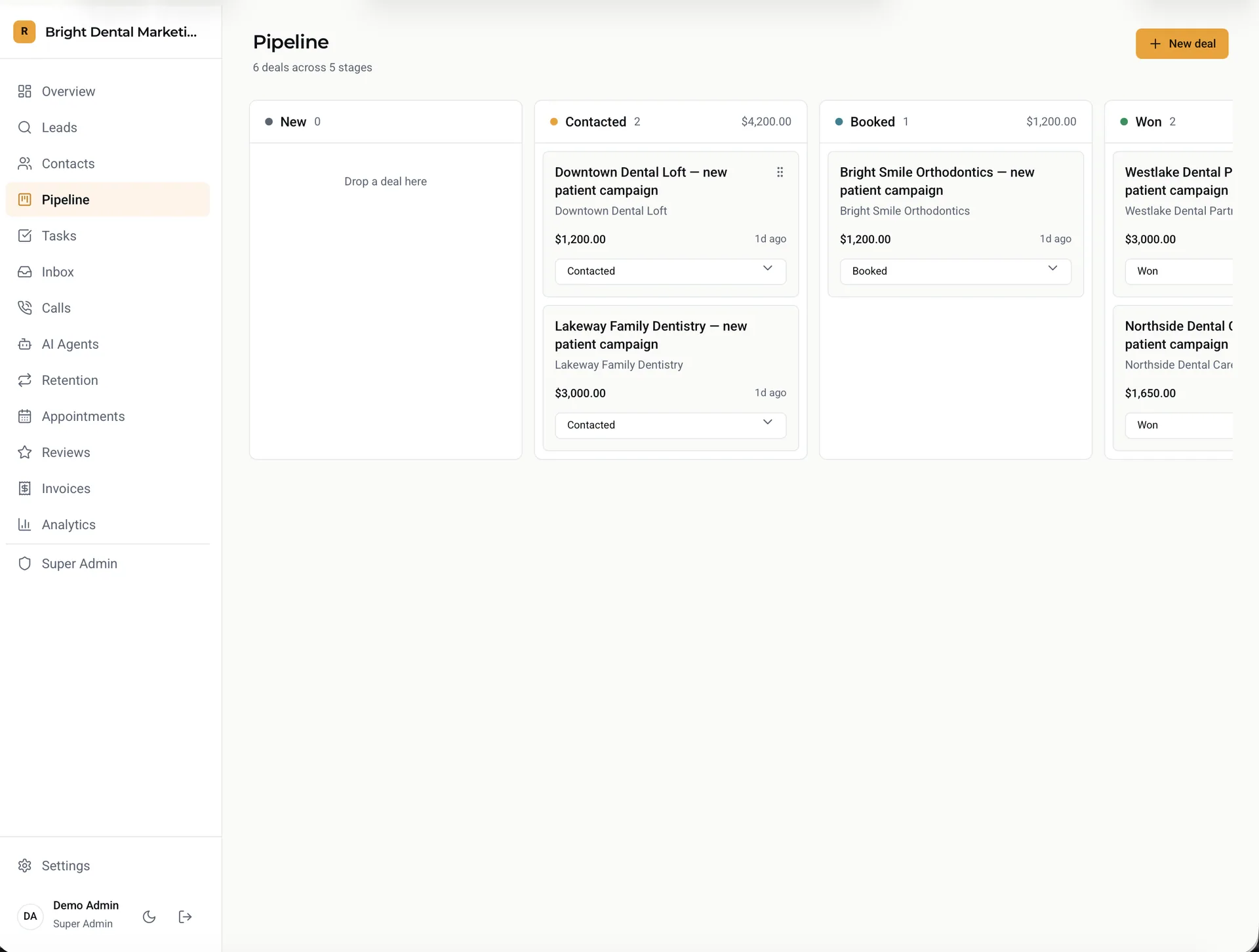The width and height of the screenshot is (1259, 952).
Task: Click the Super Admin shield icon
Action: point(25,563)
